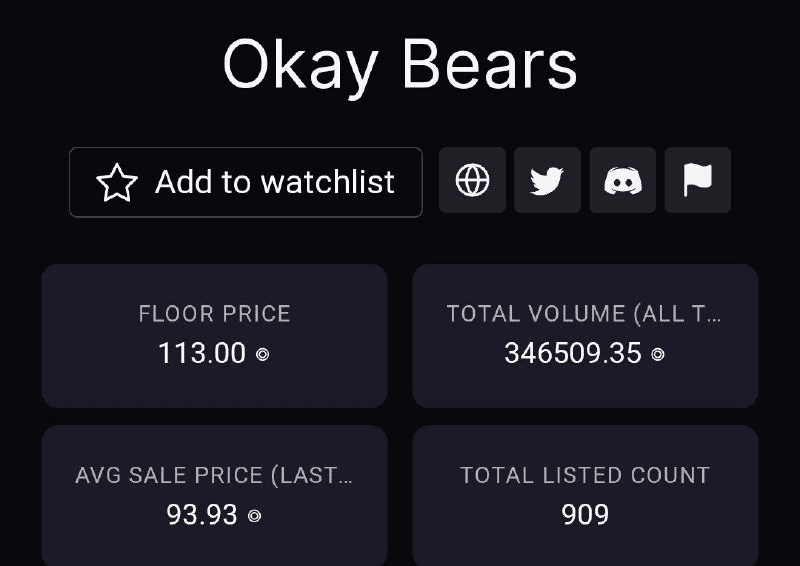Select the 909 listed count value

(x=585, y=515)
